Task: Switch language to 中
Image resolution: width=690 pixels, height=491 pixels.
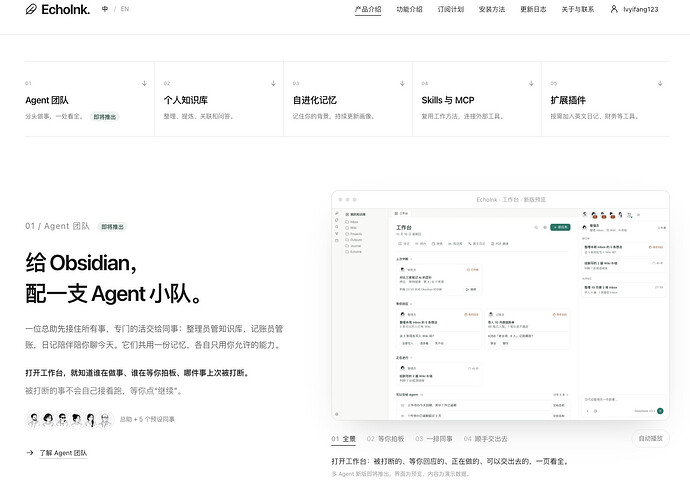Action: point(105,9)
